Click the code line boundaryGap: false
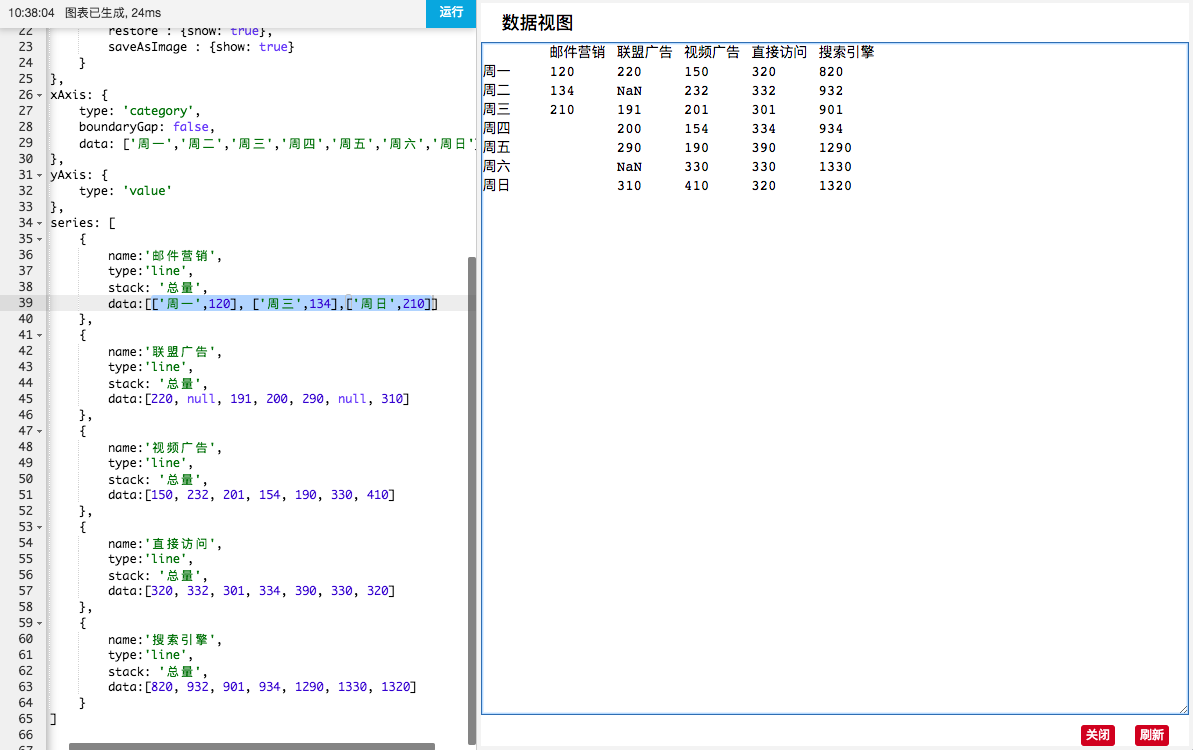This screenshot has height=750, width=1193. (x=147, y=127)
